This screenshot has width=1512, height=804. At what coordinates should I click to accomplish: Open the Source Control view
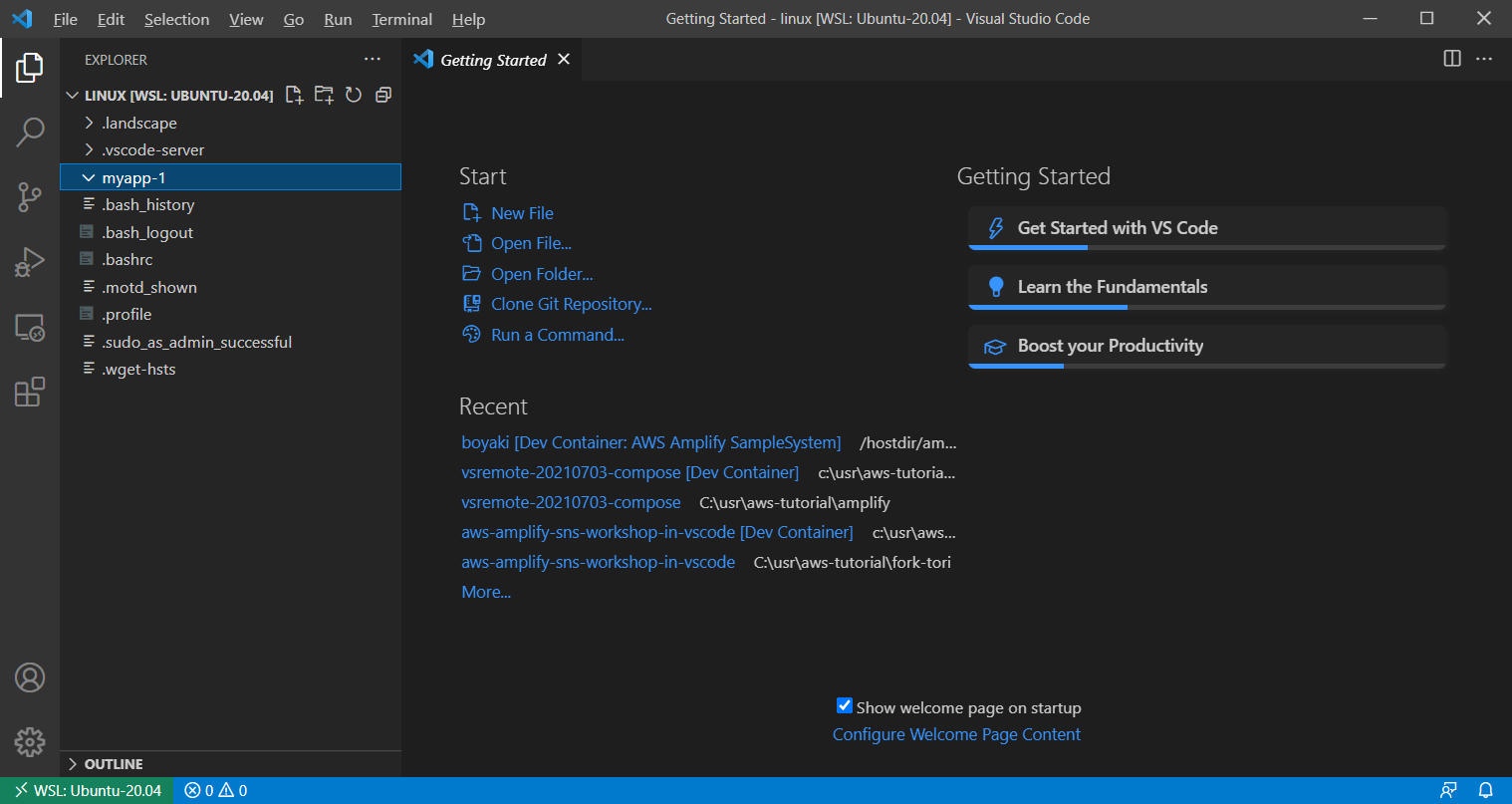pyautogui.click(x=30, y=196)
